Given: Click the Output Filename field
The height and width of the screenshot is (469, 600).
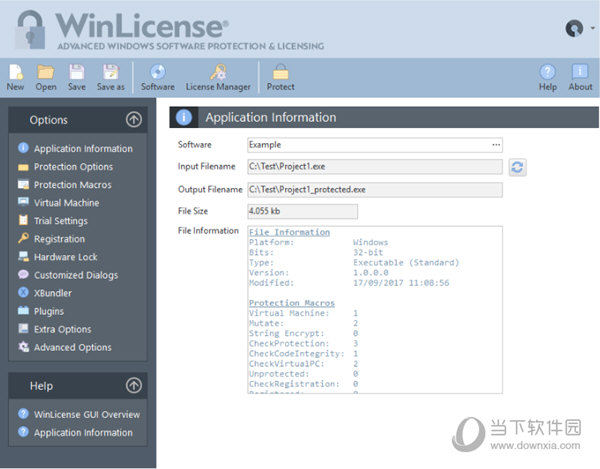Looking at the screenshot, I should pyautogui.click(x=375, y=190).
